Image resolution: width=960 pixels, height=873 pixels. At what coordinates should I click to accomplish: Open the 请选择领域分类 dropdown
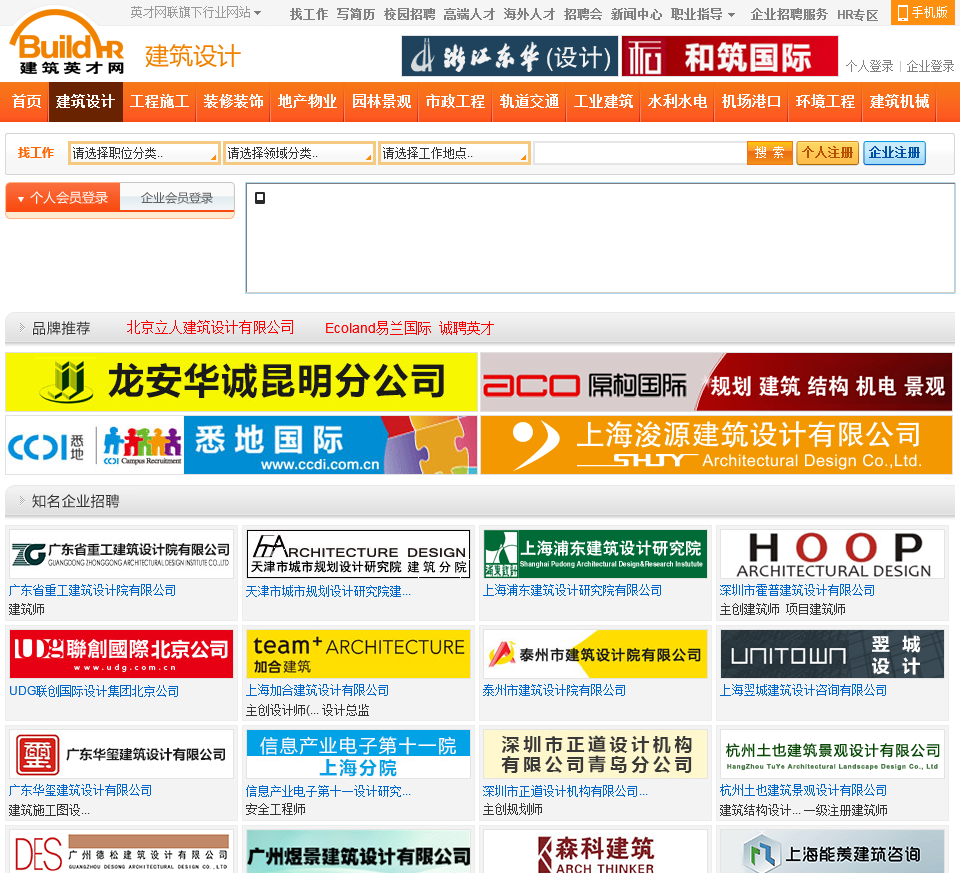[299, 153]
